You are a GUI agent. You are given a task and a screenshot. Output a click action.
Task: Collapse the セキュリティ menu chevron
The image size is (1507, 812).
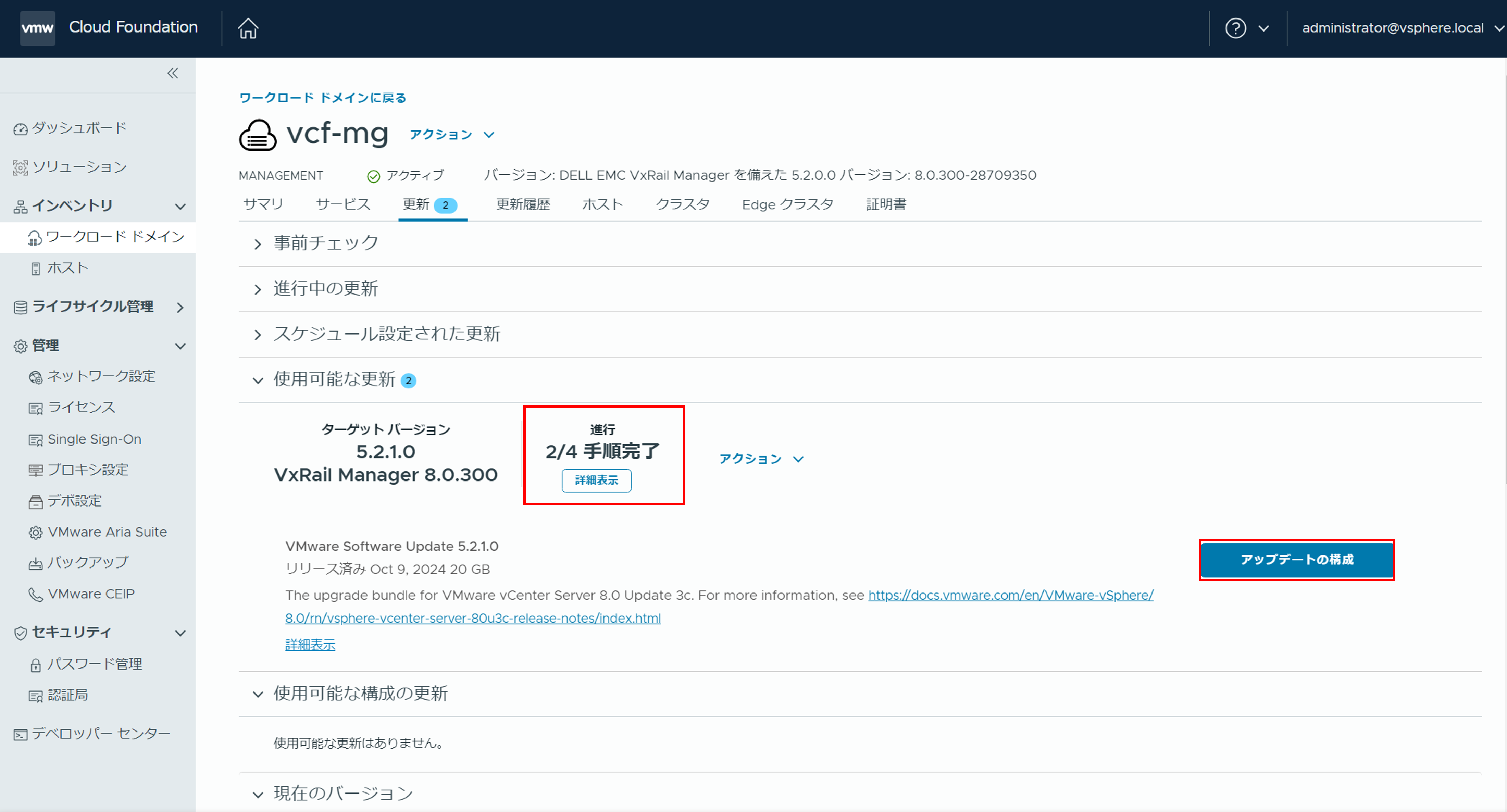pos(181,633)
